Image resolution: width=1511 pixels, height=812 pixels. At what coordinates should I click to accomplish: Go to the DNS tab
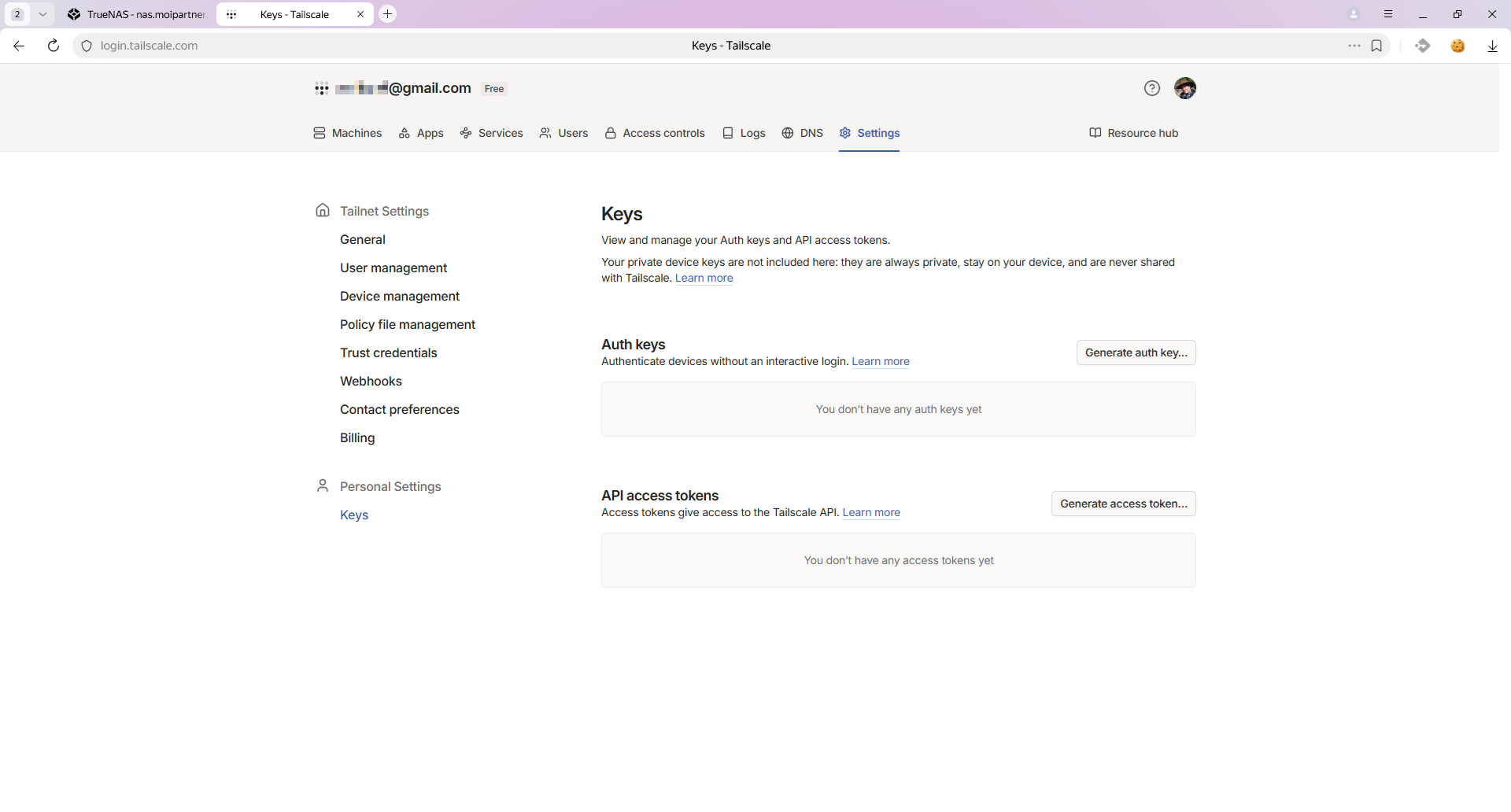point(802,133)
